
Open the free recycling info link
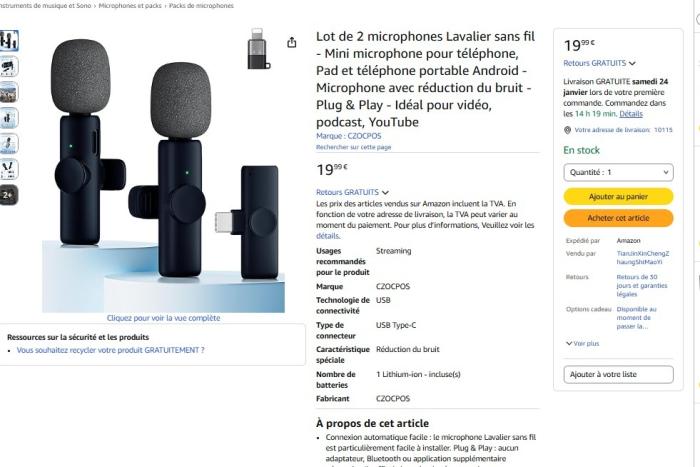coord(110,350)
